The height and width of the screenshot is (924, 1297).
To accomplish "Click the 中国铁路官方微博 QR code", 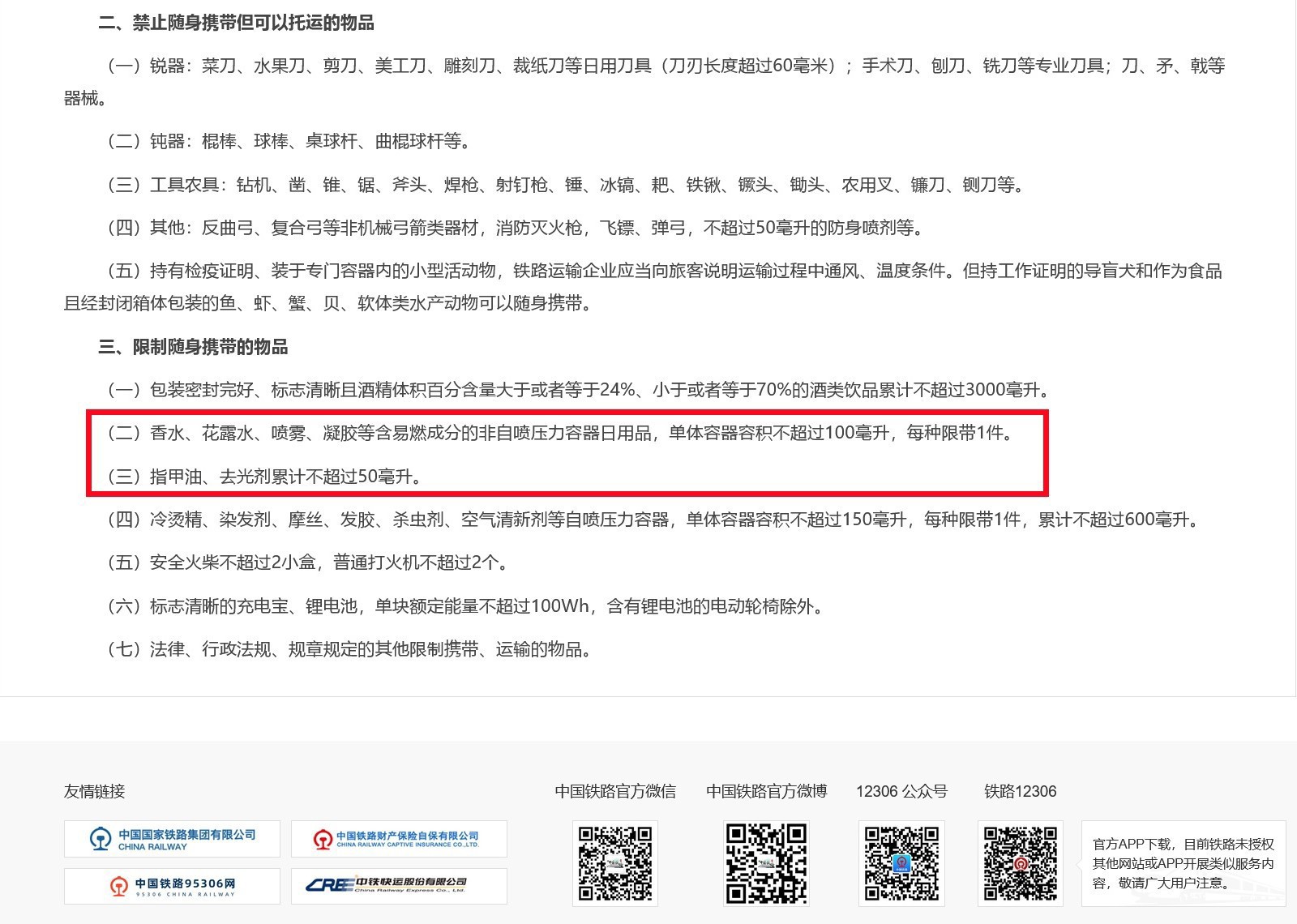I will [x=766, y=863].
